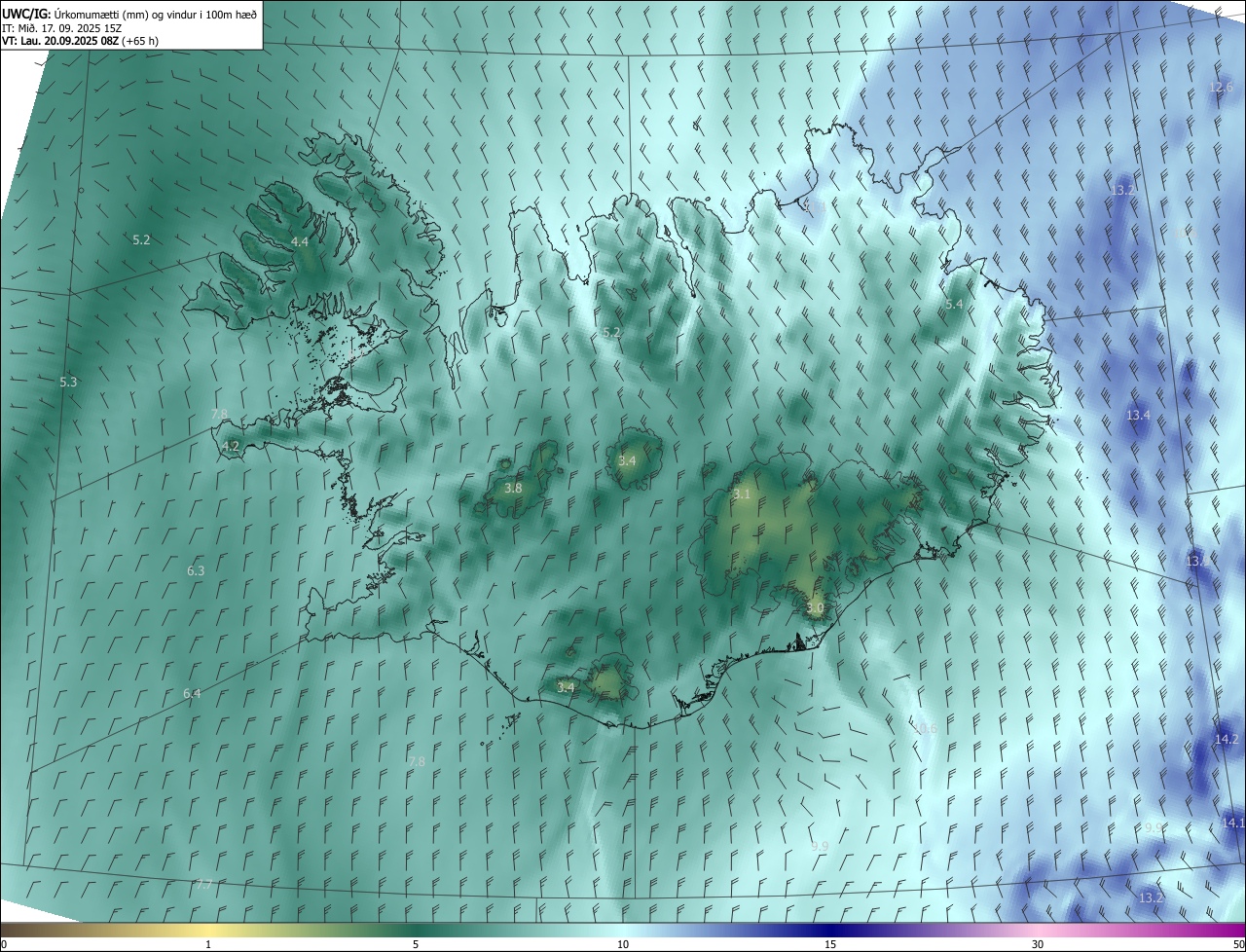Click the 5.4 value in northeast Iceland
Viewport: 1246px width, 952px height.
pos(954,305)
